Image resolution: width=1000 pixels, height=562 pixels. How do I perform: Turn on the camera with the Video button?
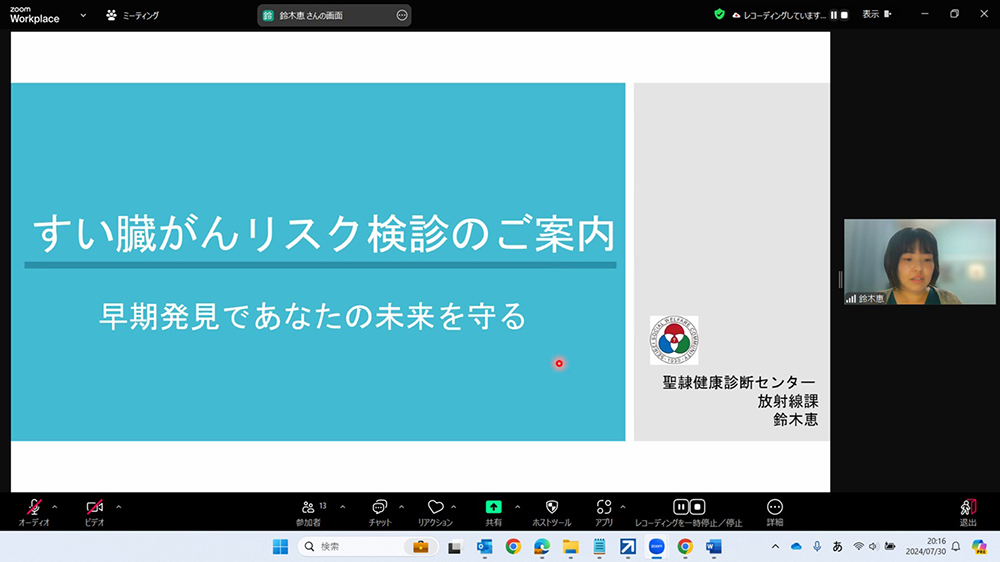pyautogui.click(x=94, y=508)
